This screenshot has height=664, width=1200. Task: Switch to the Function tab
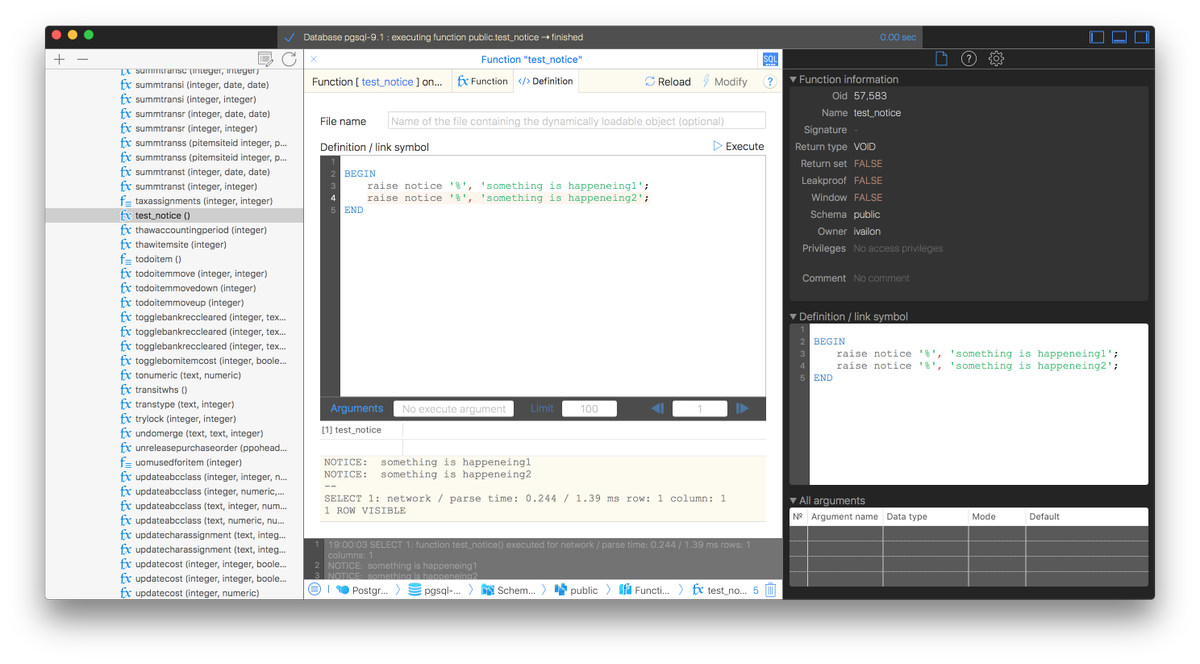pos(483,81)
